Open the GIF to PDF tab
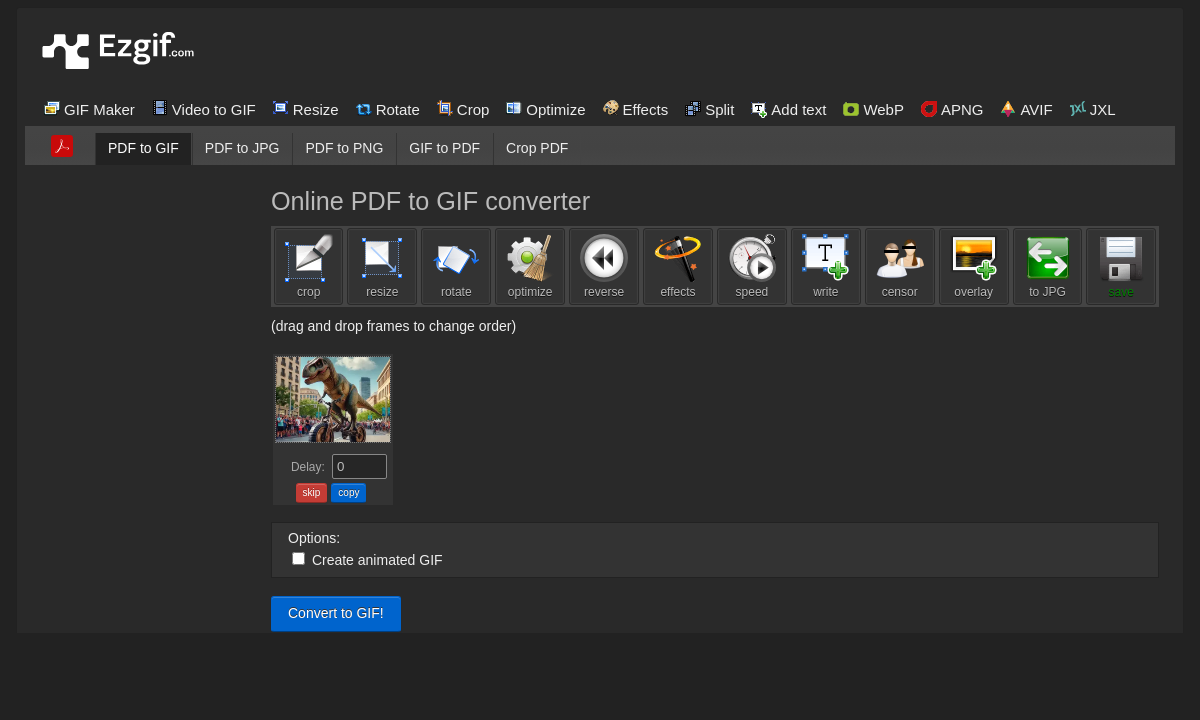 444,148
